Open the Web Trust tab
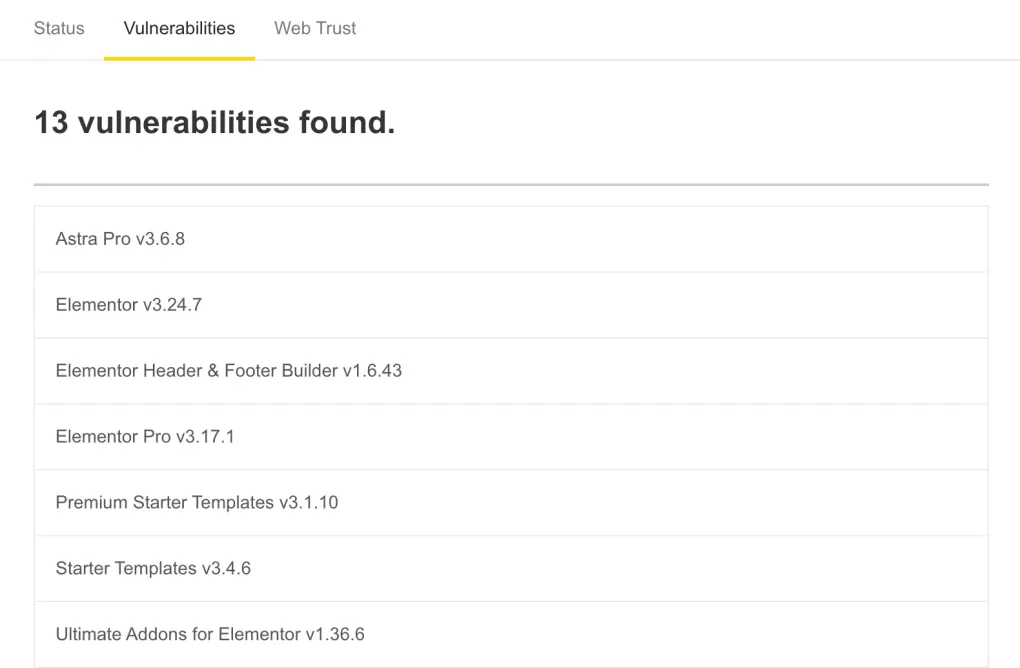 314,28
